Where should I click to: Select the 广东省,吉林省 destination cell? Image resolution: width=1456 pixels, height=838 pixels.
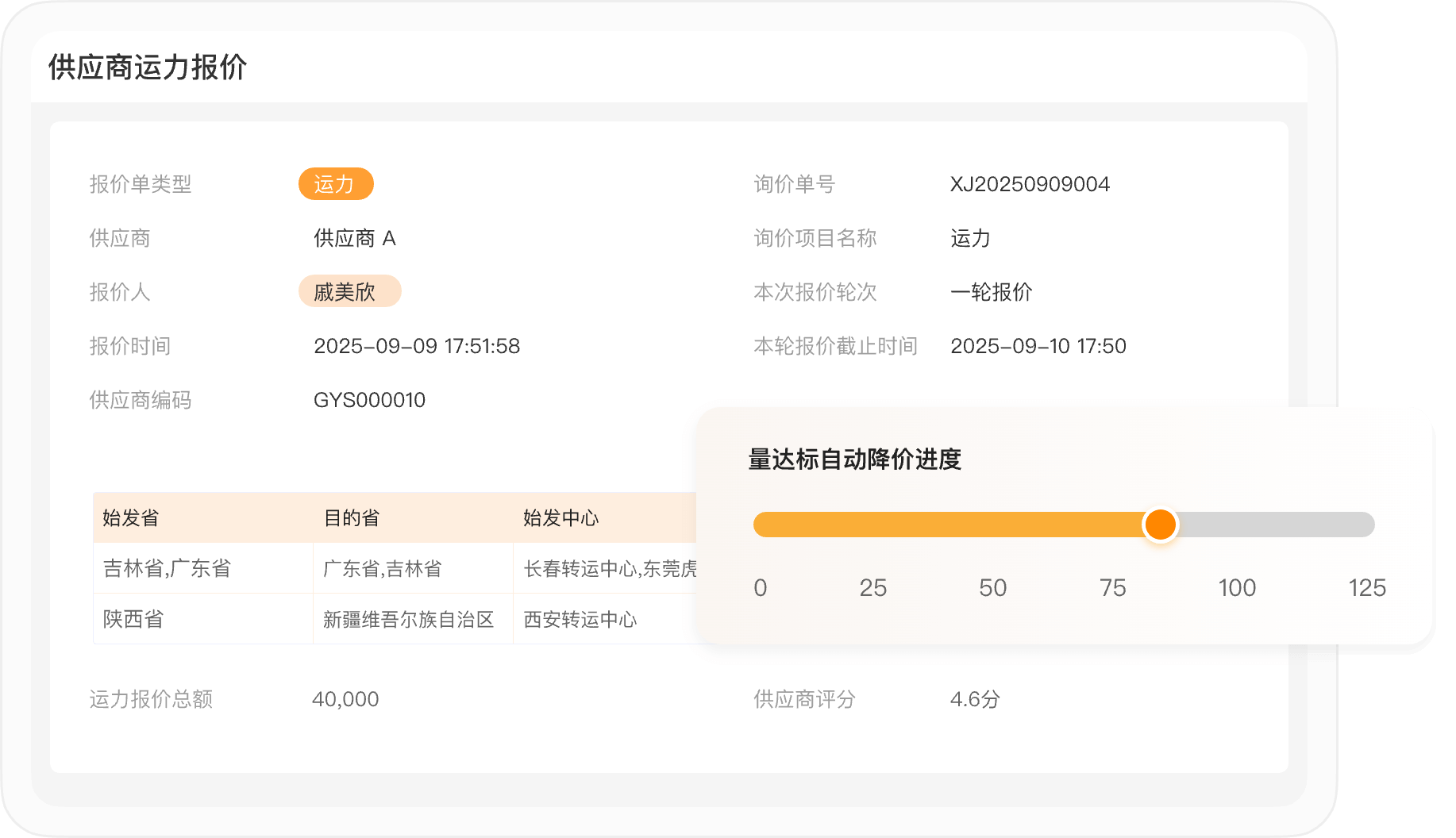tap(382, 568)
